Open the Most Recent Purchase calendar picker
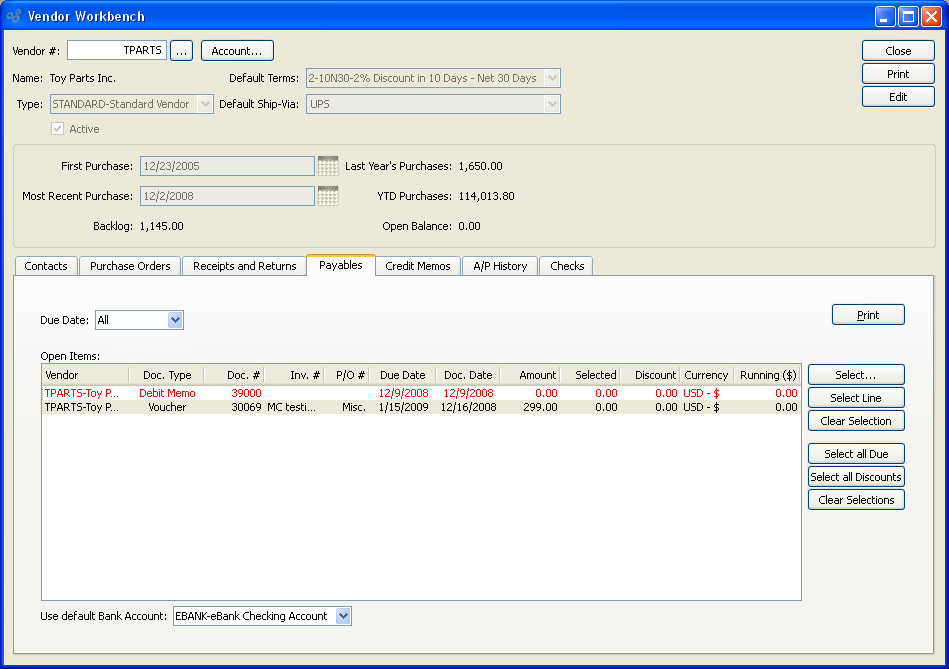 coord(327,196)
